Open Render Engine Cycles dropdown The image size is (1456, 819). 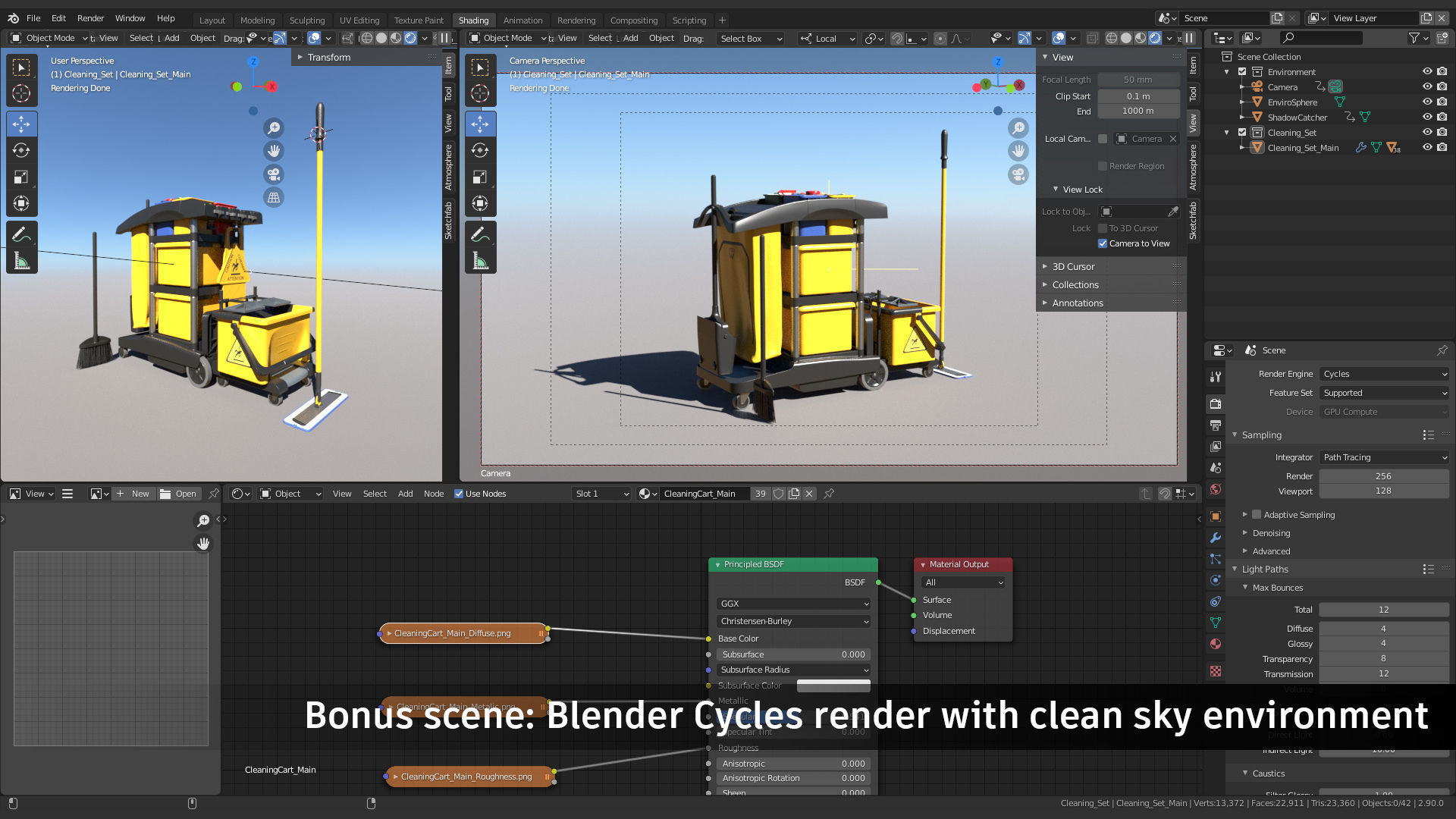coord(1384,374)
